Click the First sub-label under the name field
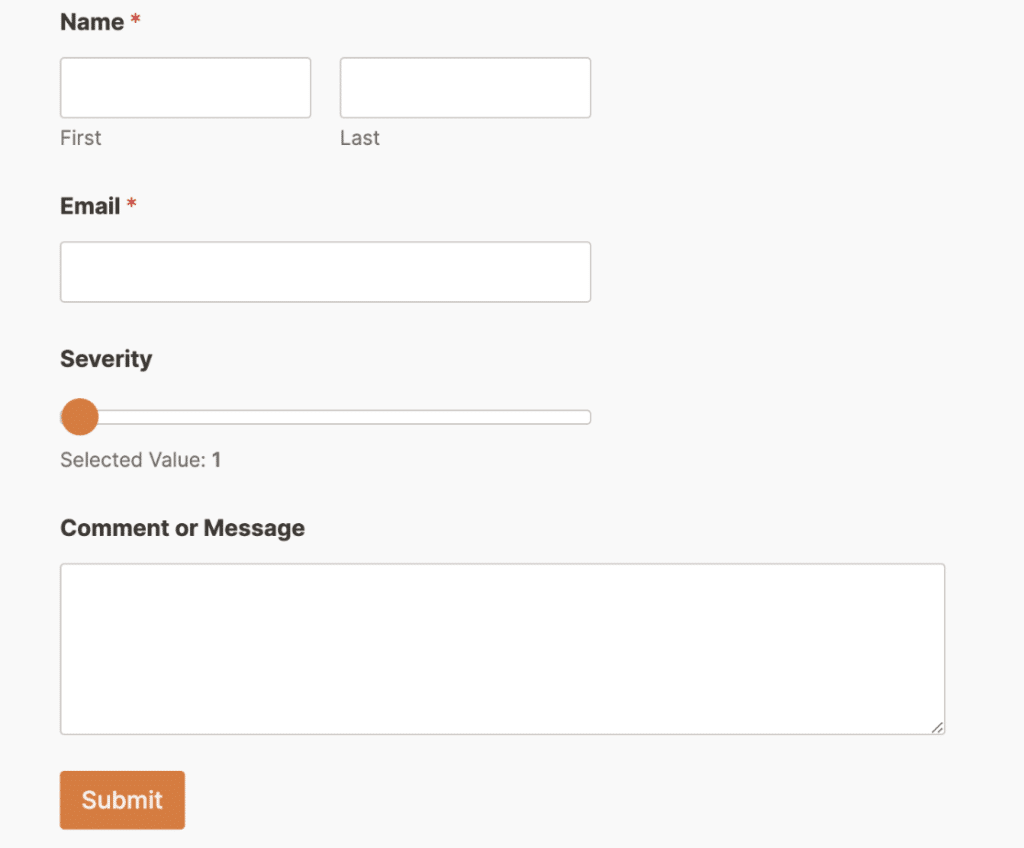This screenshot has height=848, width=1024. pyautogui.click(x=81, y=138)
